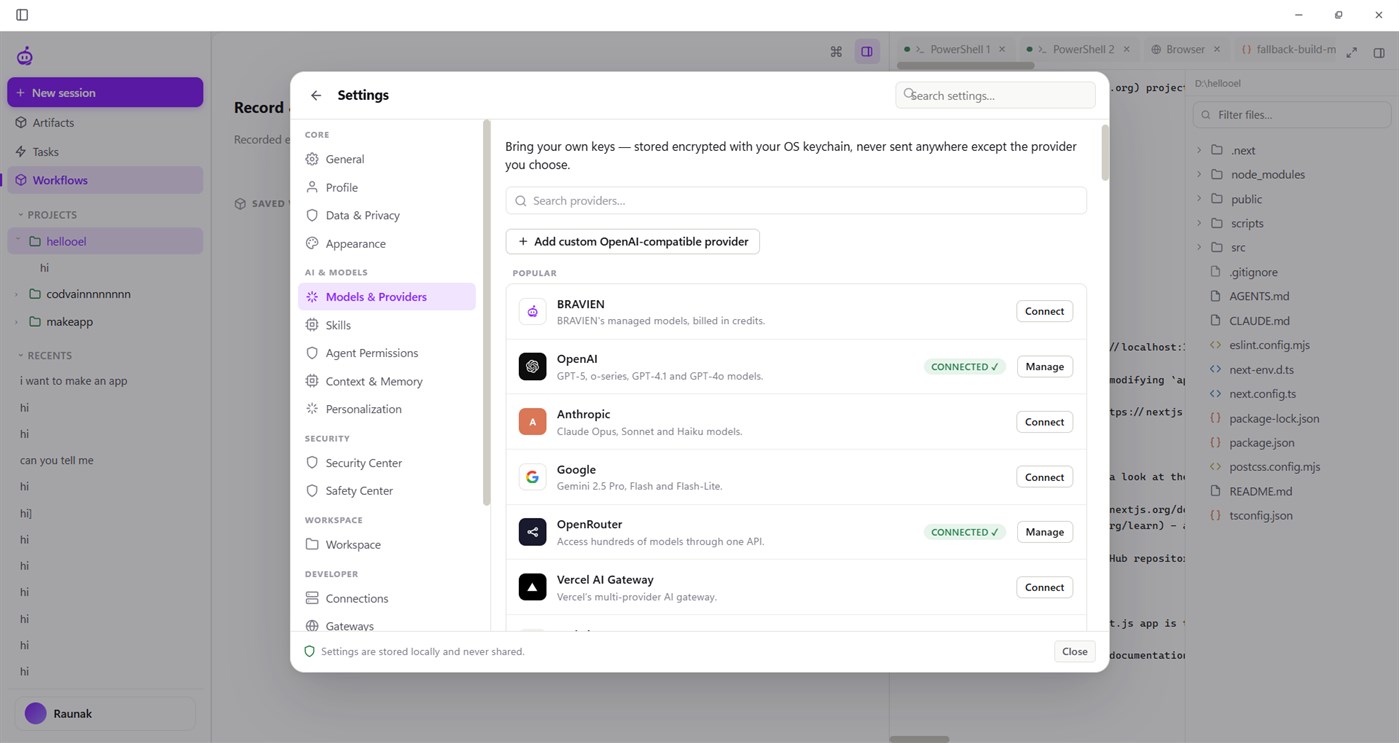
Task: Click the BRAVIEN provider logo in the list
Action: click(532, 312)
